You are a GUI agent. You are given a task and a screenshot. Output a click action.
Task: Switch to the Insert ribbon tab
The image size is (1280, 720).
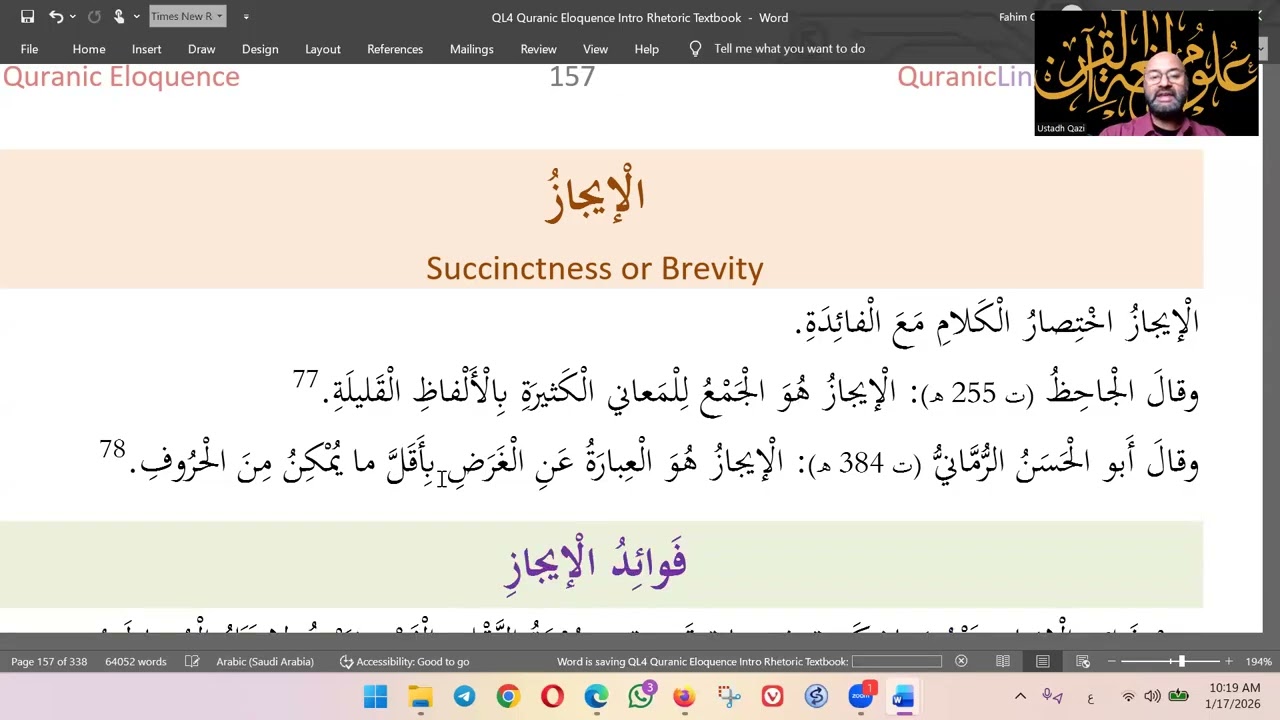(x=146, y=49)
